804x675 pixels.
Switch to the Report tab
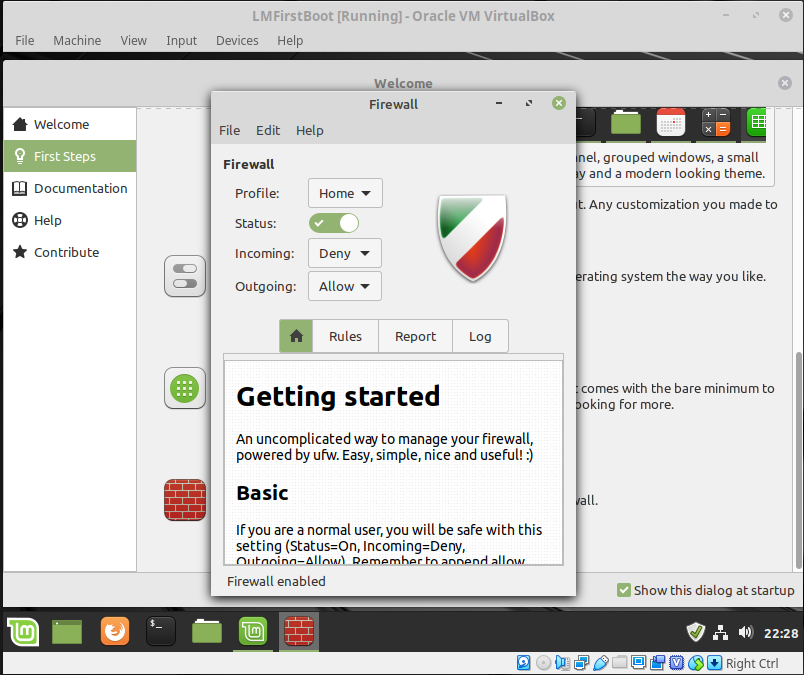[415, 336]
